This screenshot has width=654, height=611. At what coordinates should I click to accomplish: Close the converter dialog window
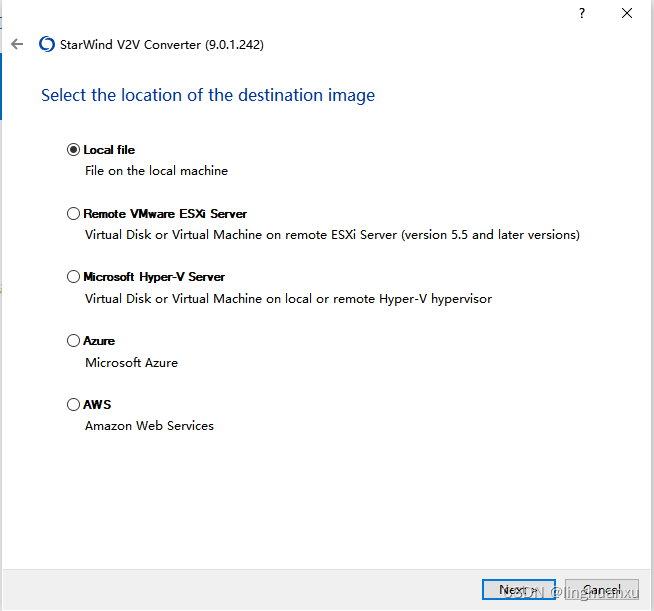click(x=626, y=13)
